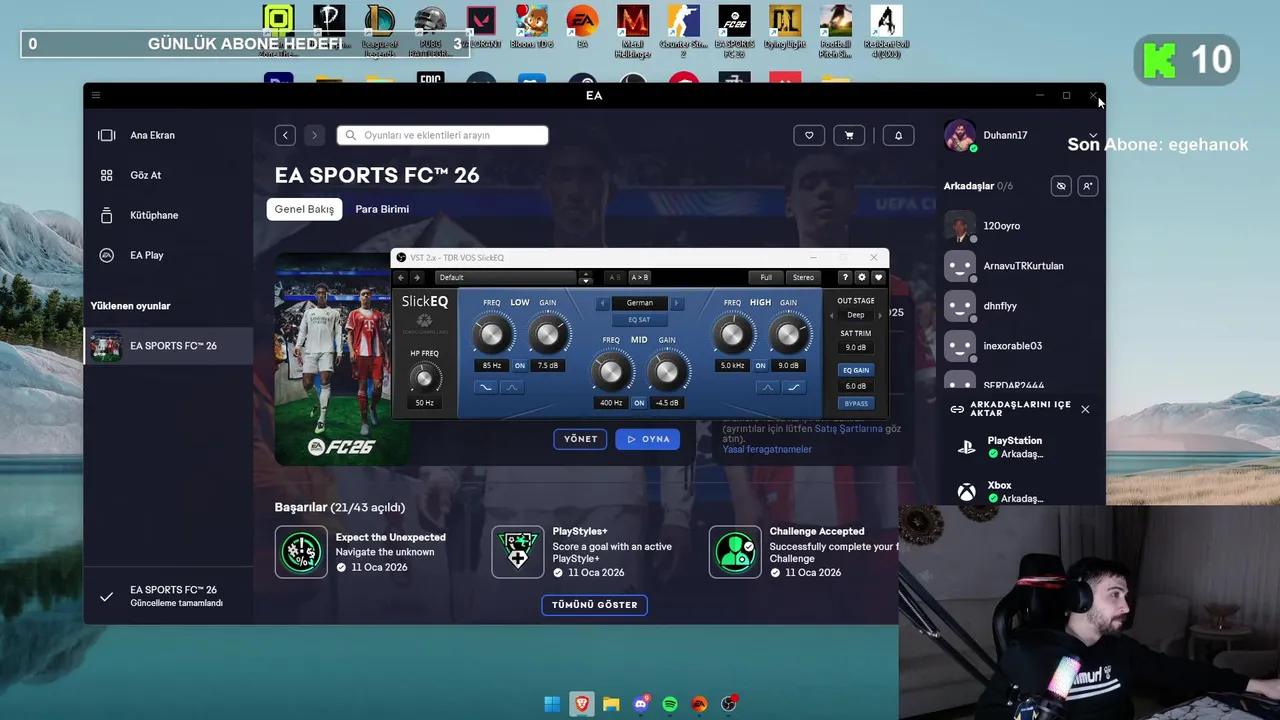
Task: Open the notifications bell icon
Action: (898, 135)
